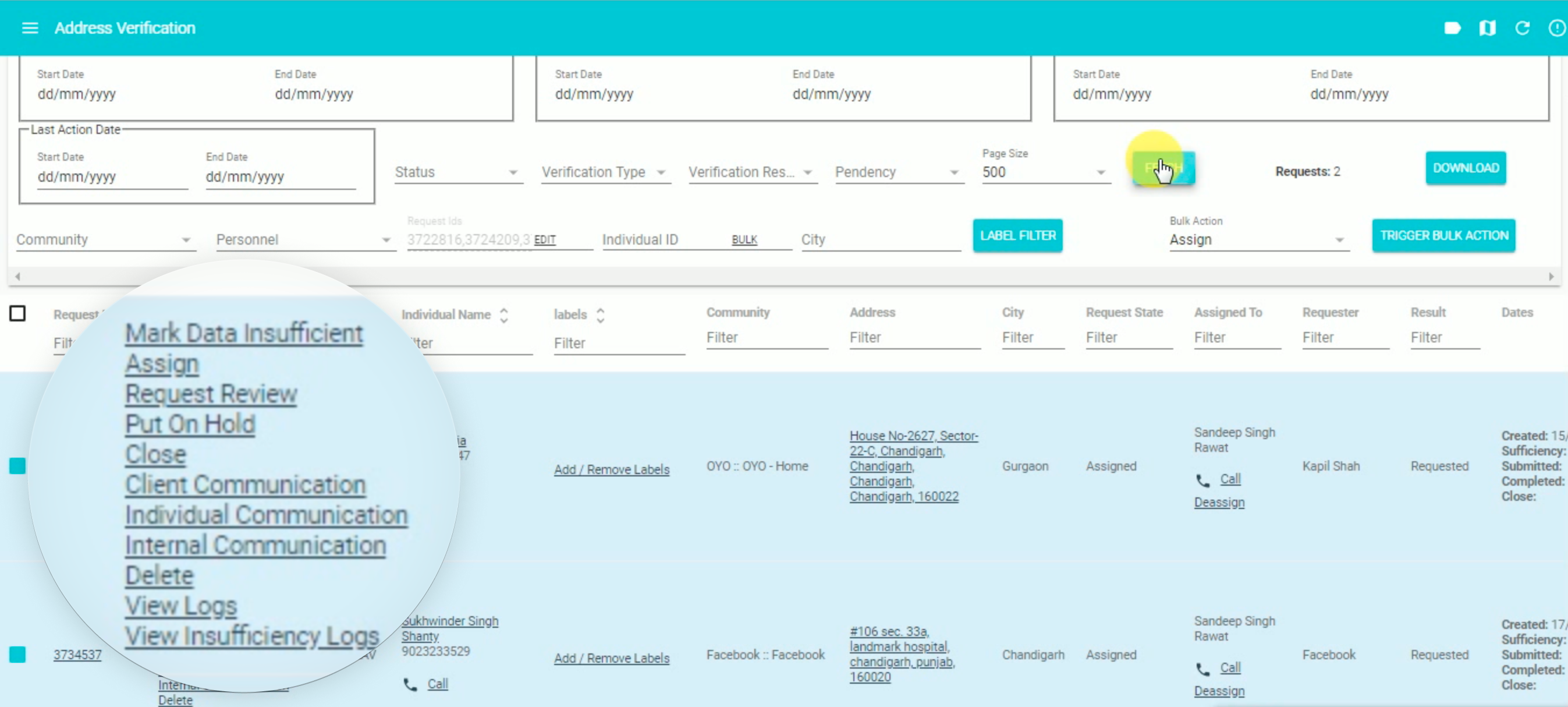1568x707 pixels.
Task: Open the Status dropdown
Action: (459, 172)
